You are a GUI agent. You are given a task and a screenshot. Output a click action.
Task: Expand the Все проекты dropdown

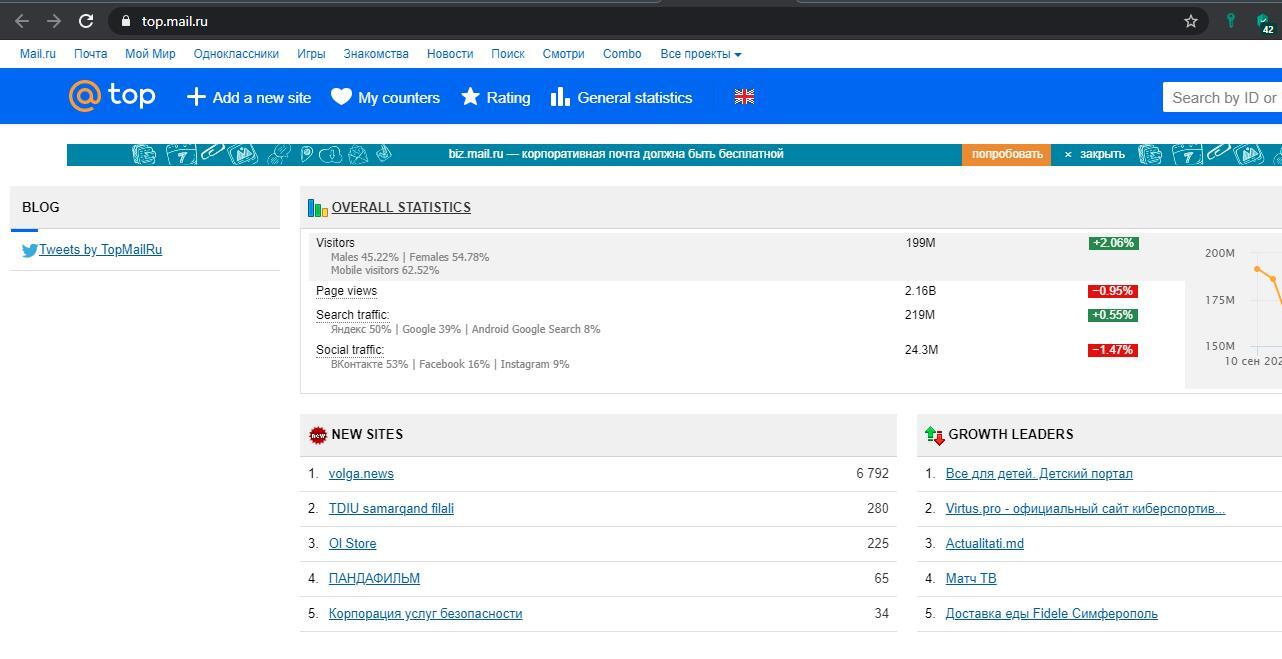pos(700,54)
